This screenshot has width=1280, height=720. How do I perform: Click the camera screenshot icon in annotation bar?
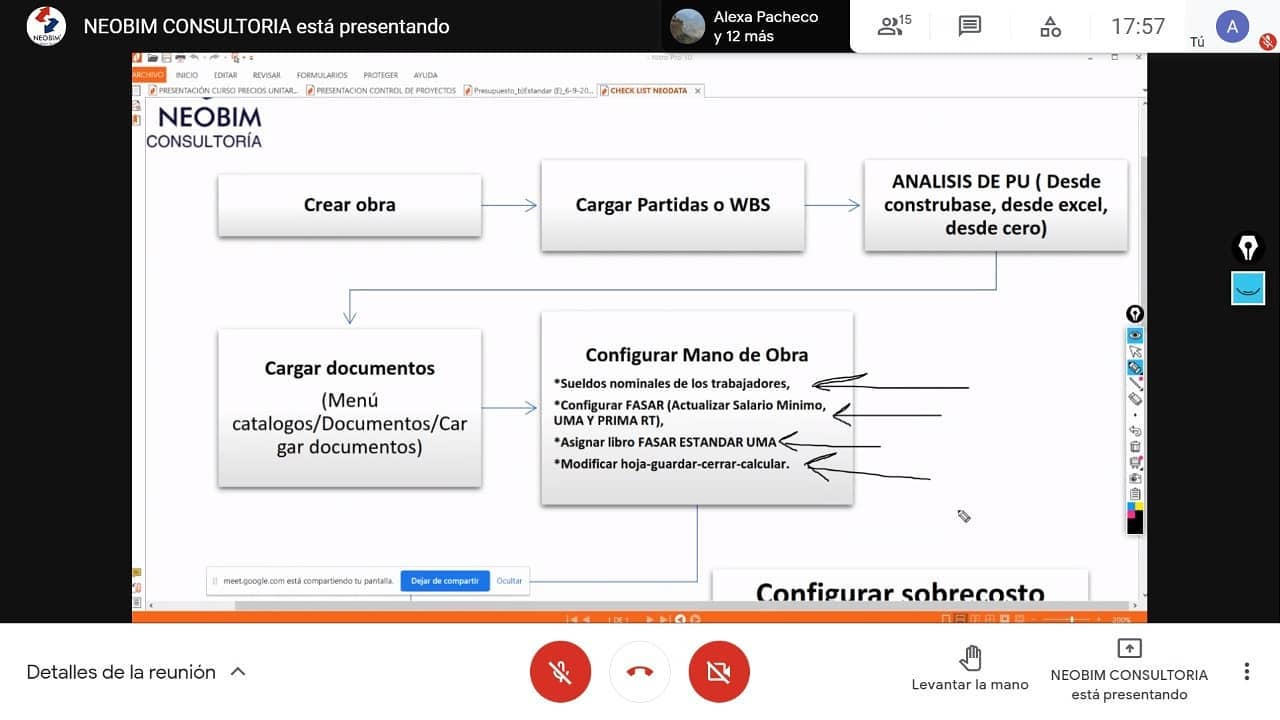[x=1135, y=478]
